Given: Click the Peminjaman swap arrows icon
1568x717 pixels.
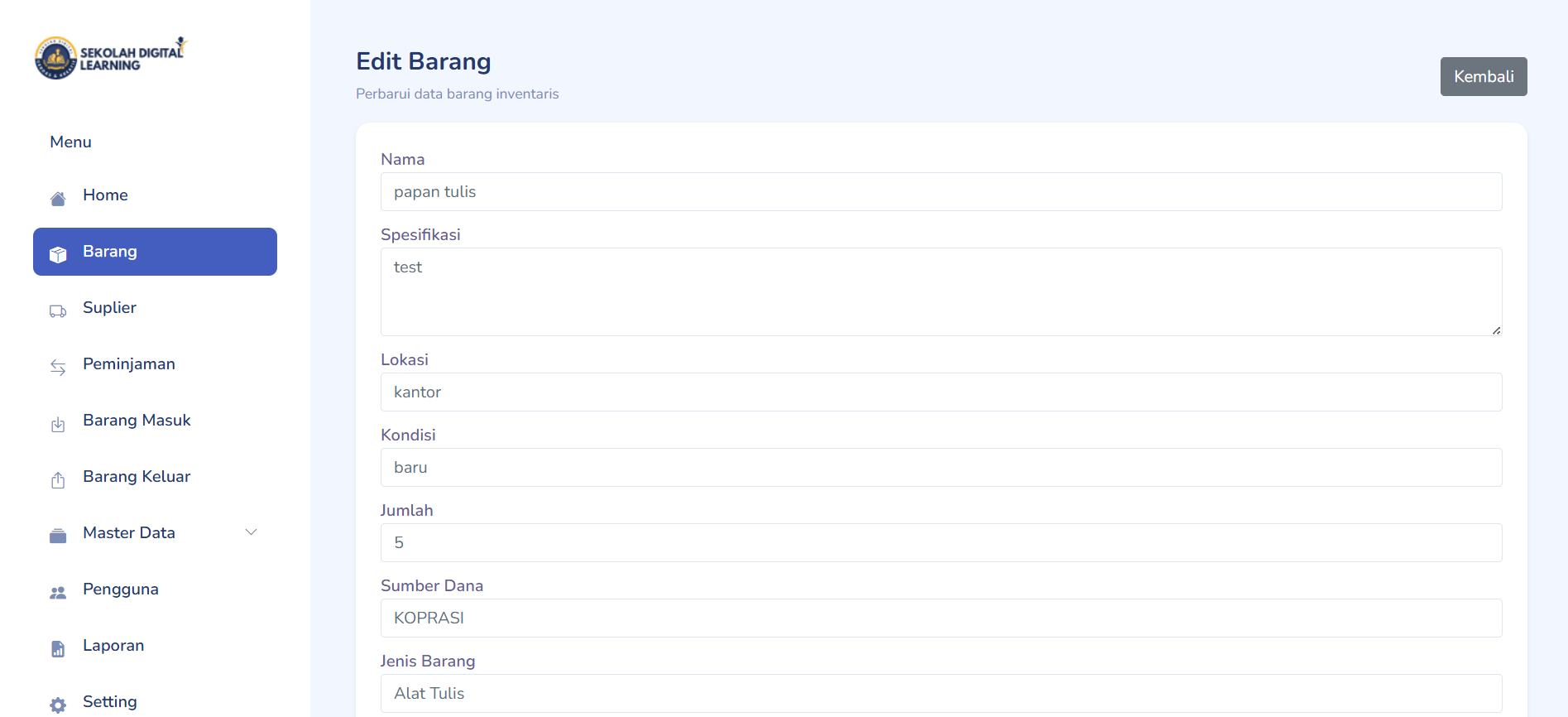Looking at the screenshot, I should (x=58, y=368).
